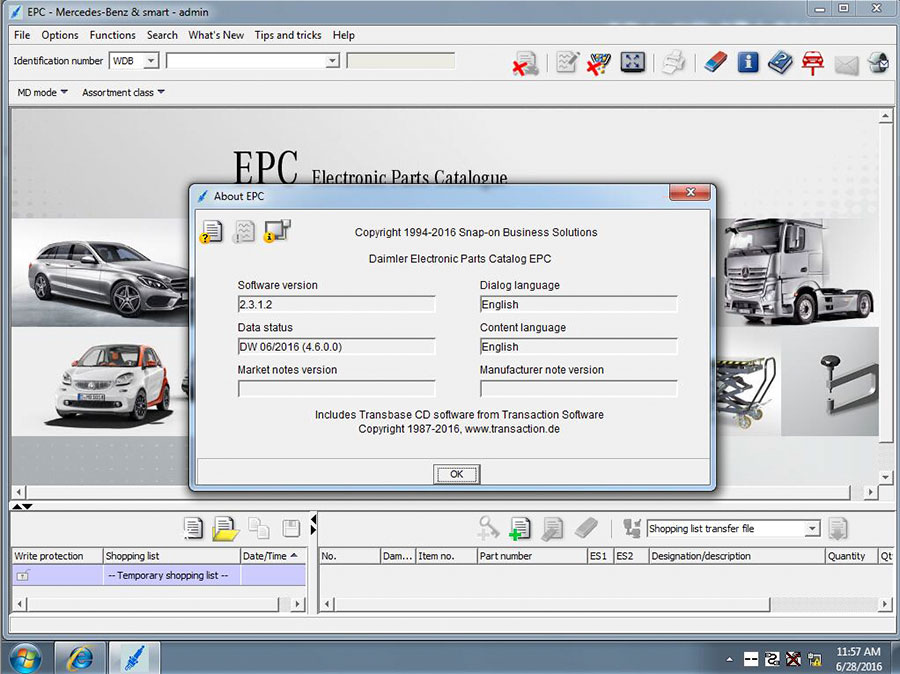Open the identification number combo box dropdown
The width and height of the screenshot is (900, 674).
(332, 60)
